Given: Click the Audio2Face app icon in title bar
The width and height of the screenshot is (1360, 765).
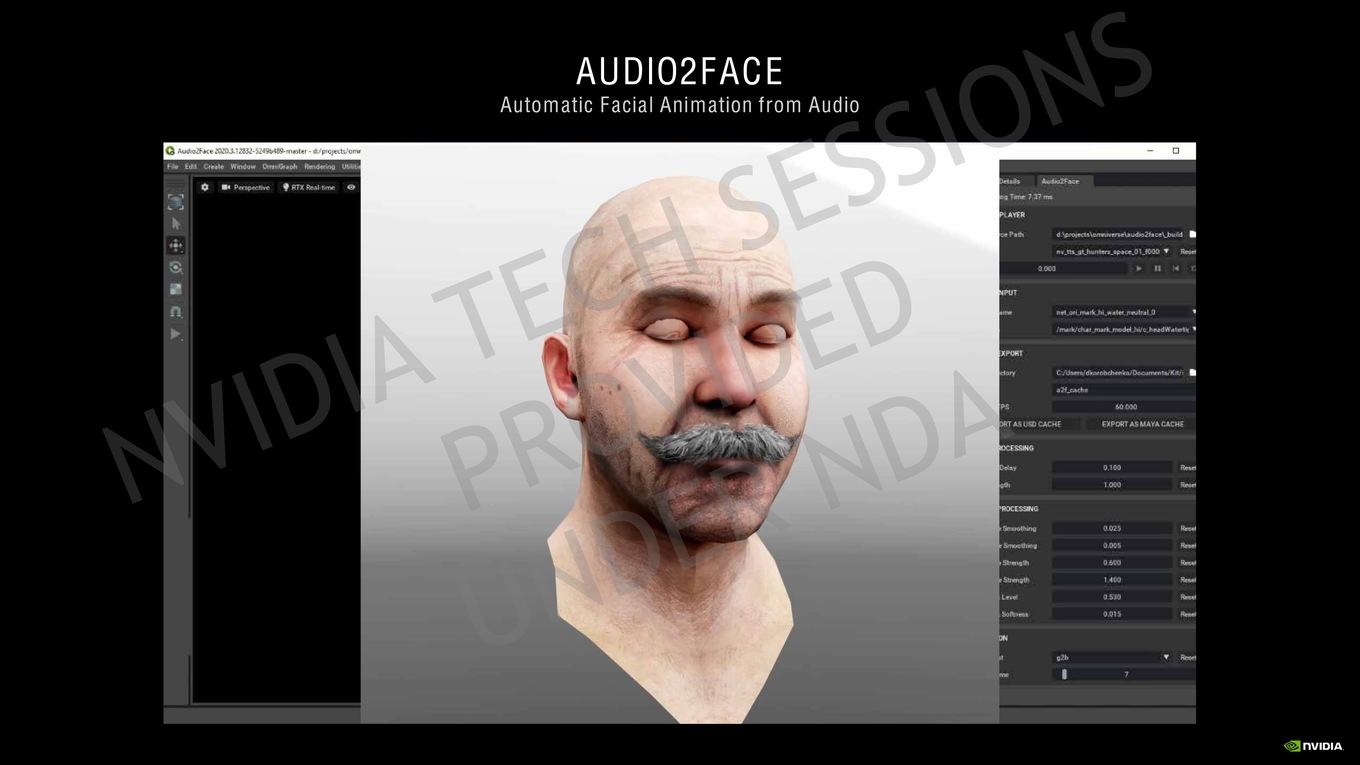Looking at the screenshot, I should pyautogui.click(x=170, y=151).
